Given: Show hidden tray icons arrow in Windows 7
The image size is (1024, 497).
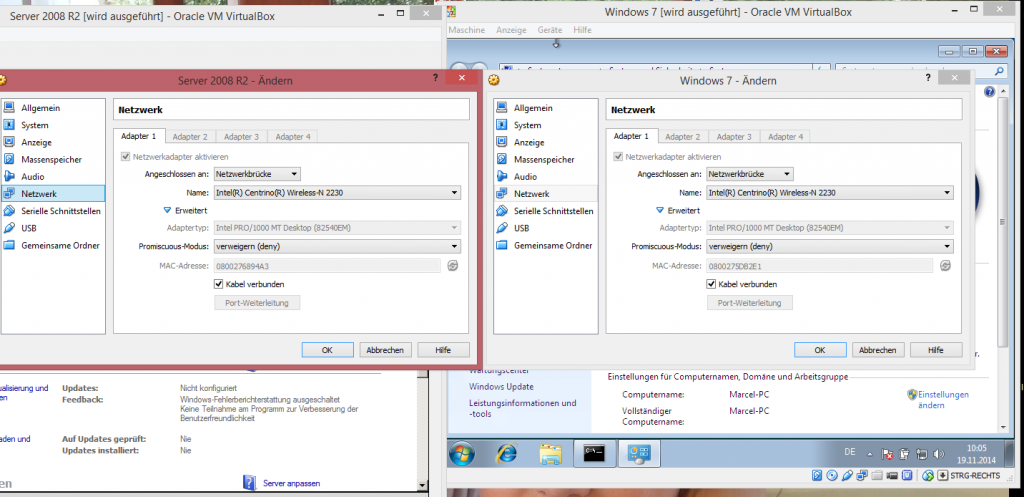Looking at the screenshot, I should pos(869,455).
